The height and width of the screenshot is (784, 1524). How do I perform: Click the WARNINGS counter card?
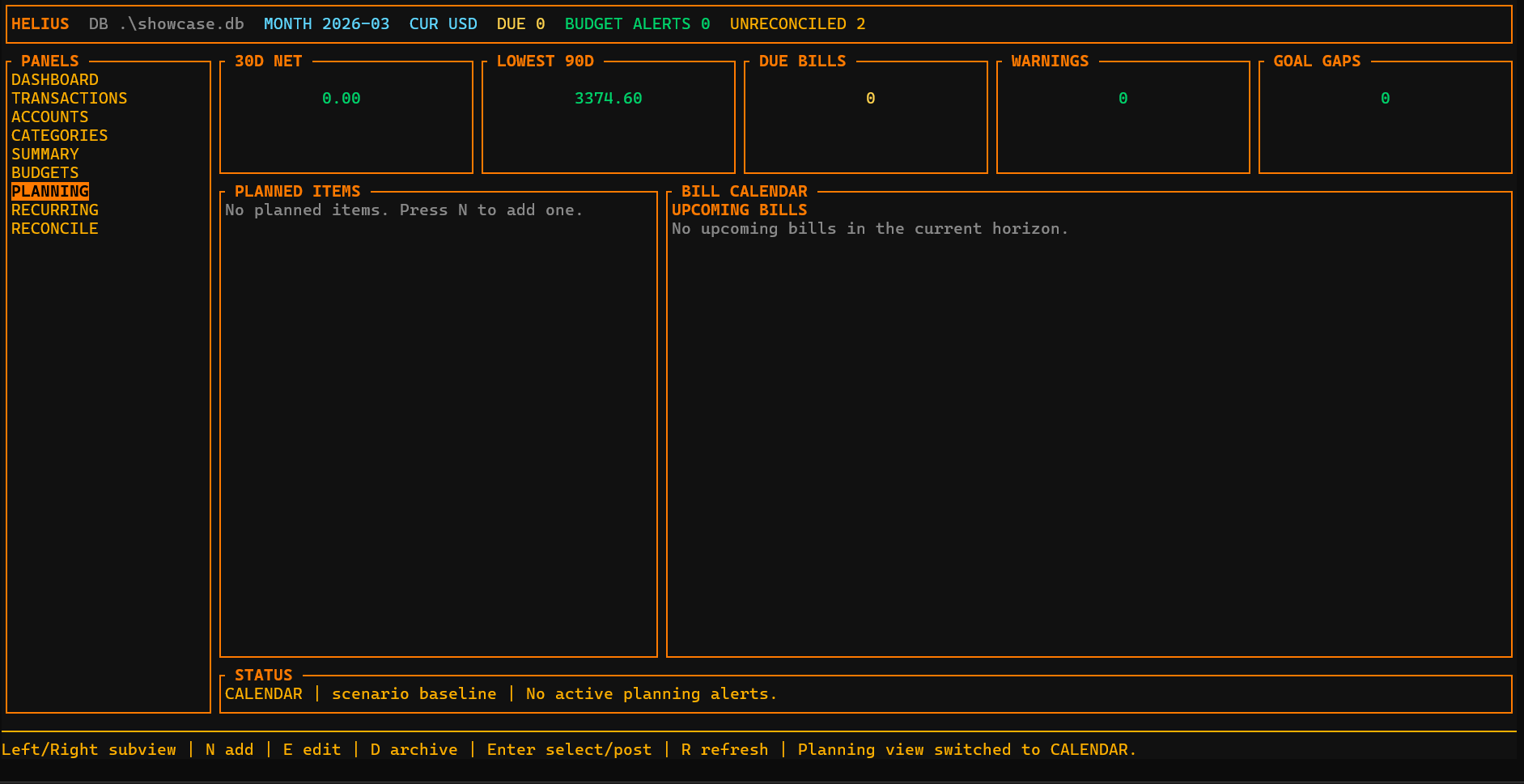coord(1122,113)
